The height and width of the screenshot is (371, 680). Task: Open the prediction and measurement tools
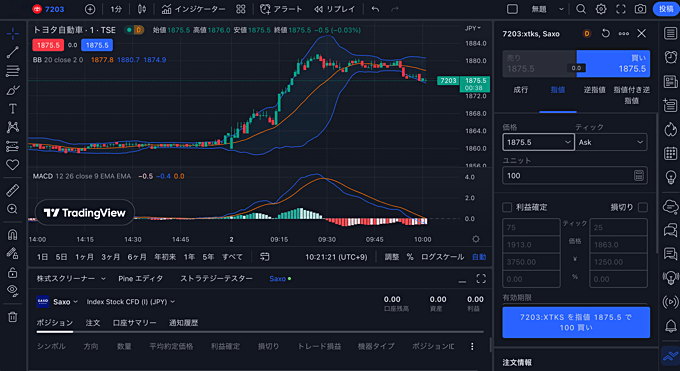(x=13, y=146)
